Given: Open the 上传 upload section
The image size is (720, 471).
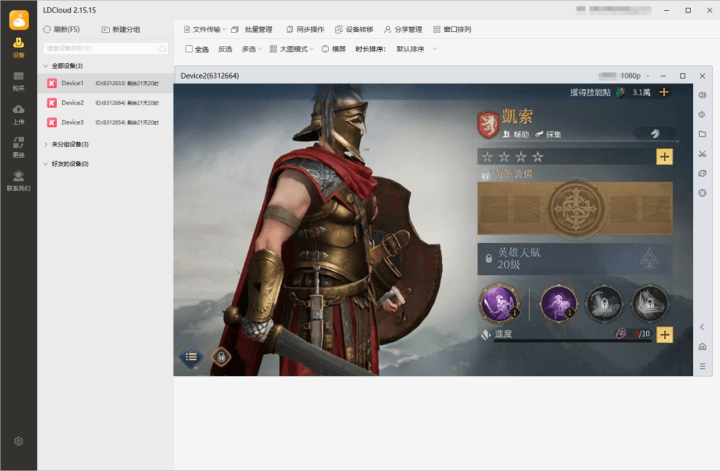Looking at the screenshot, I should [18, 115].
